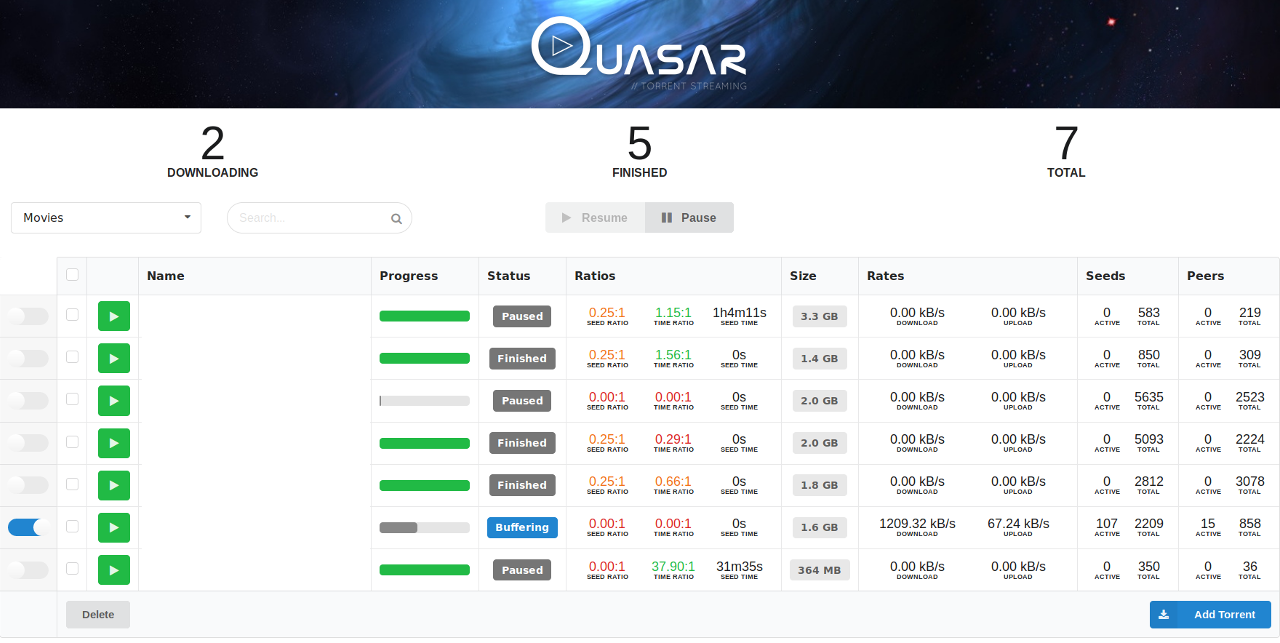
Task: Select checkbox of the paused 2.0 GB torrent
Action: click(x=72, y=399)
